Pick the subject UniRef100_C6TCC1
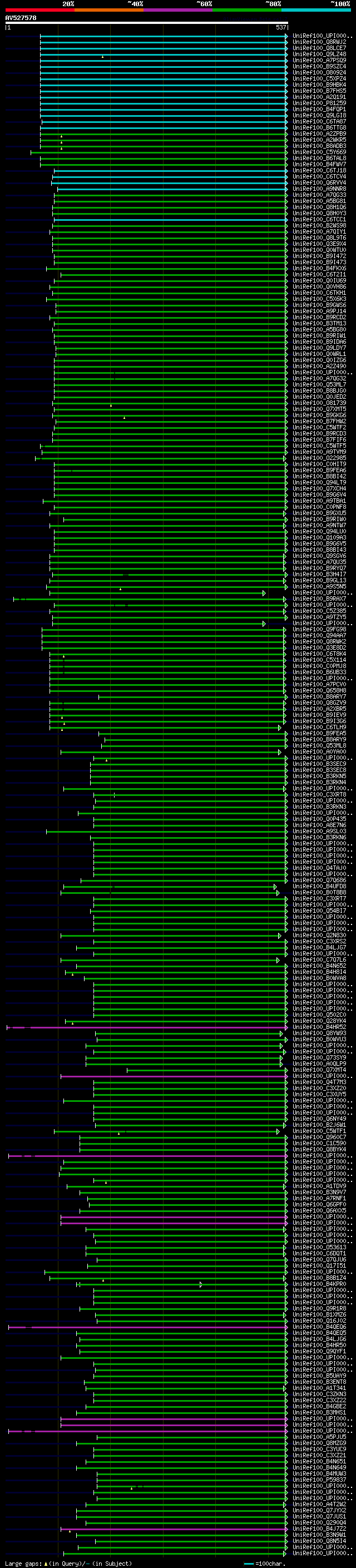Screen dimensions: 356x1568 click(319, 219)
